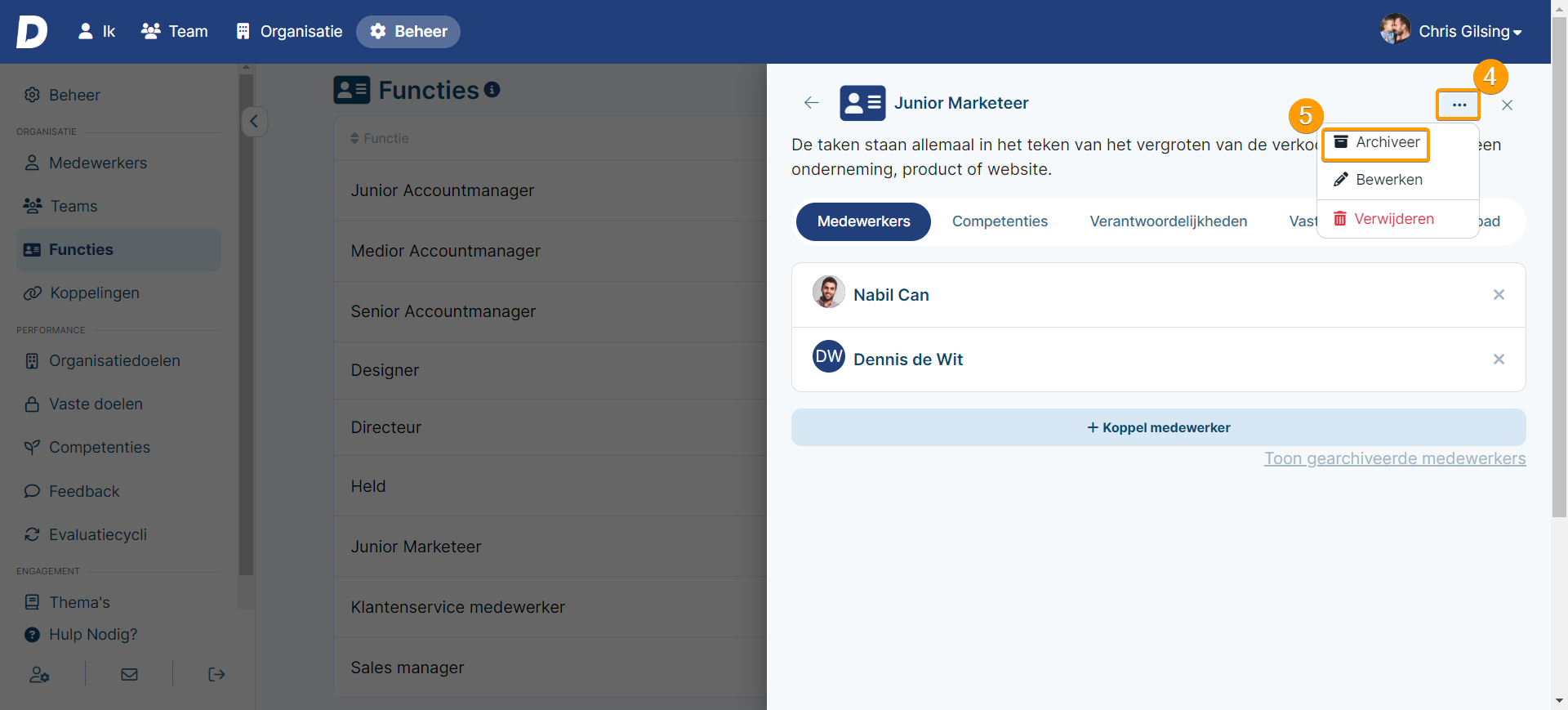This screenshot has height=710, width=1568.
Task: Open Nabil Can's employee profile
Action: coord(891,295)
